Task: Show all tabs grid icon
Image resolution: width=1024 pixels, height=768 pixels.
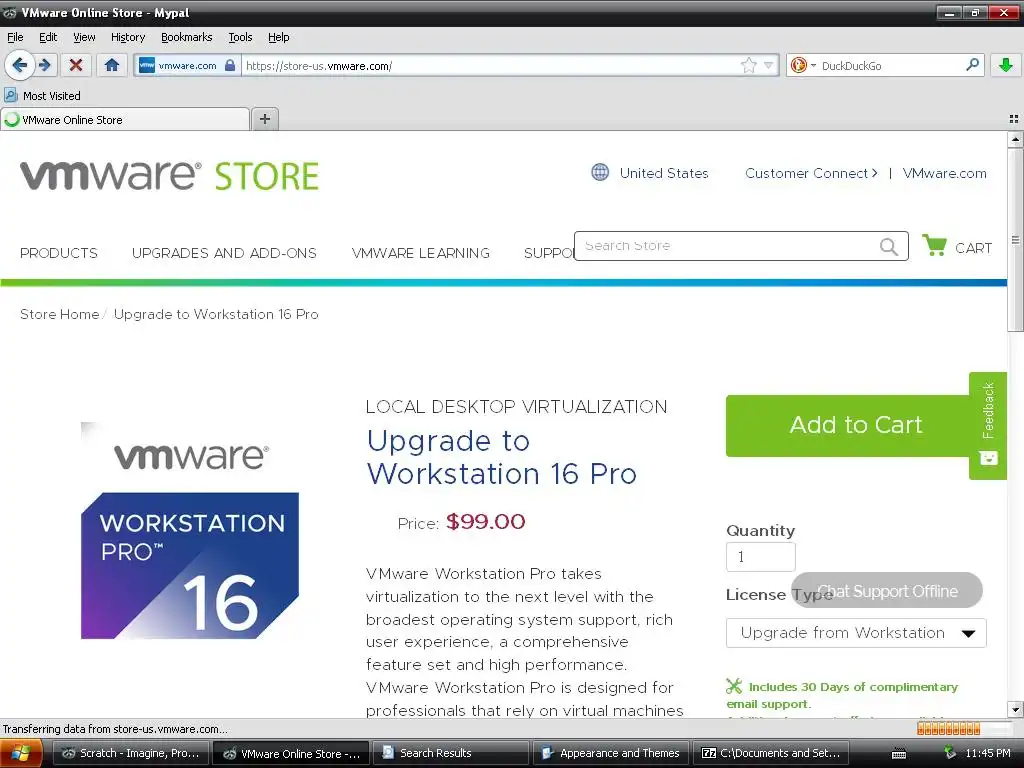Action: (x=1014, y=119)
